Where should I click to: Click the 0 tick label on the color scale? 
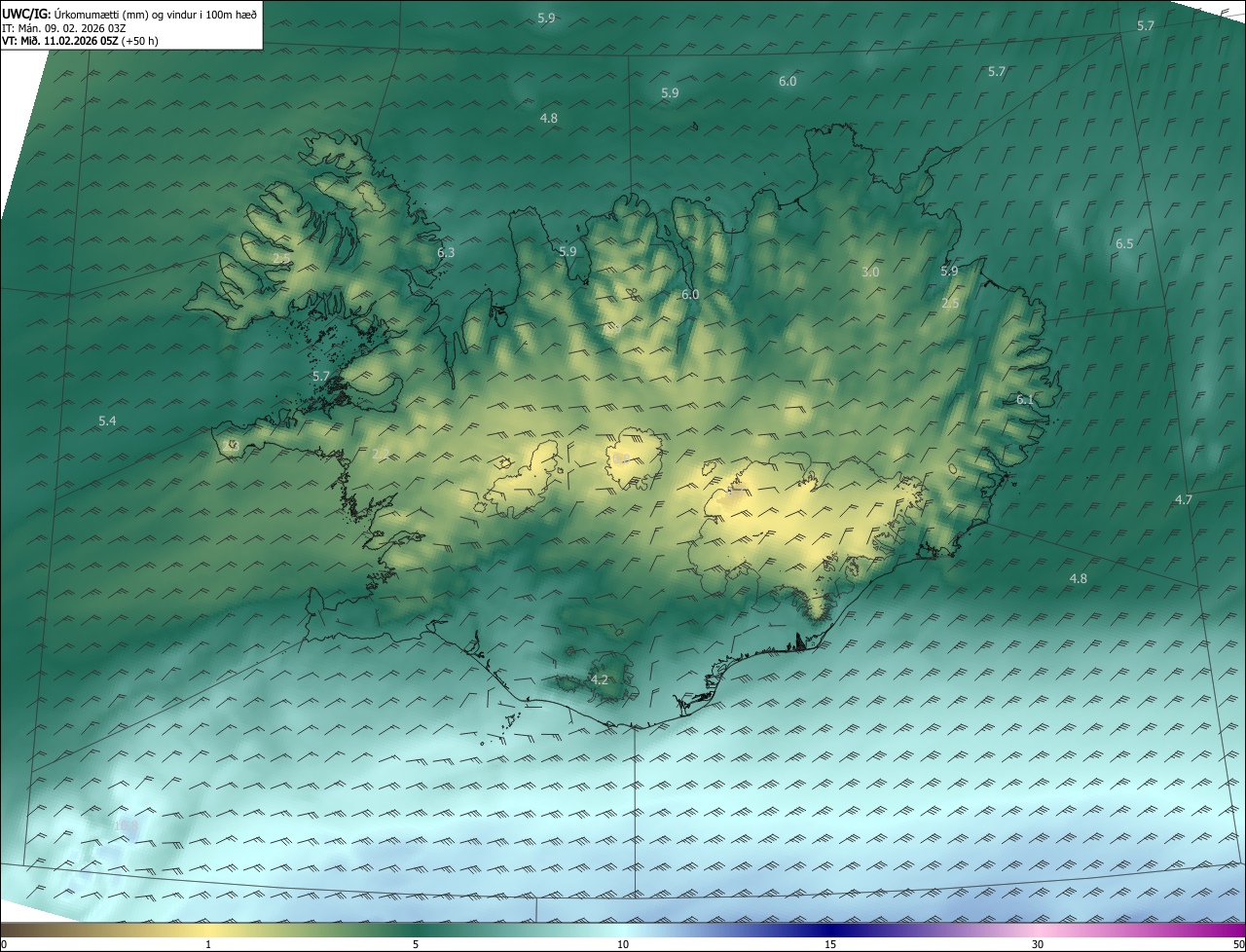click(4, 944)
